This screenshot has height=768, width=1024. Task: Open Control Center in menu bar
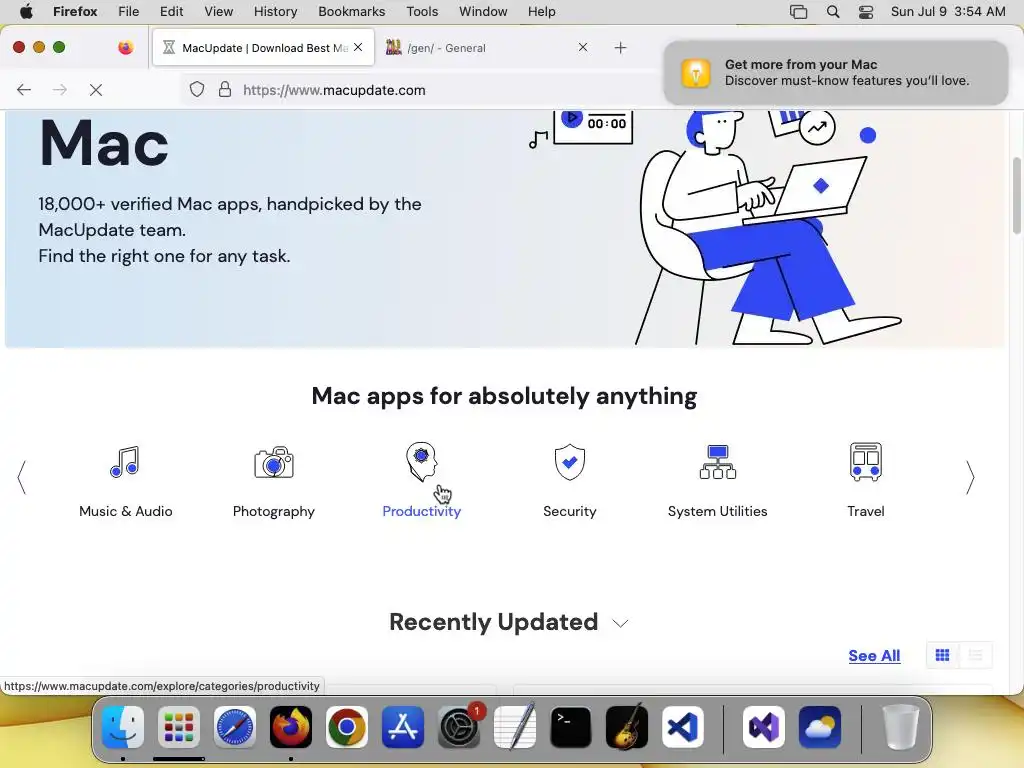click(x=866, y=12)
